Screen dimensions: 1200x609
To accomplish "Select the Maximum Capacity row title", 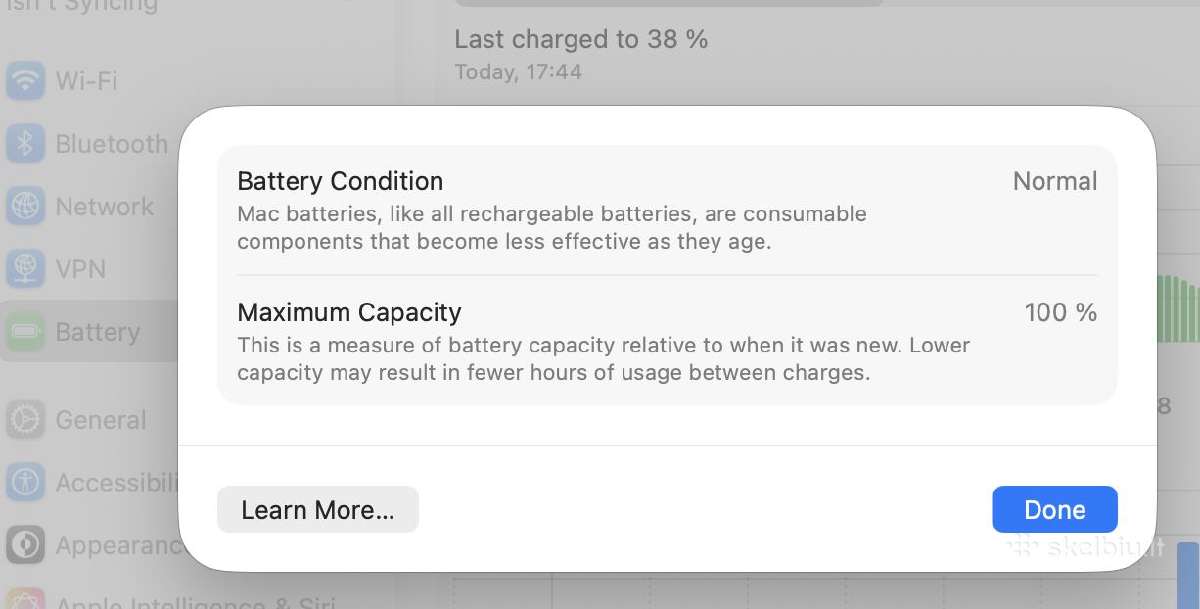I will click(349, 312).
